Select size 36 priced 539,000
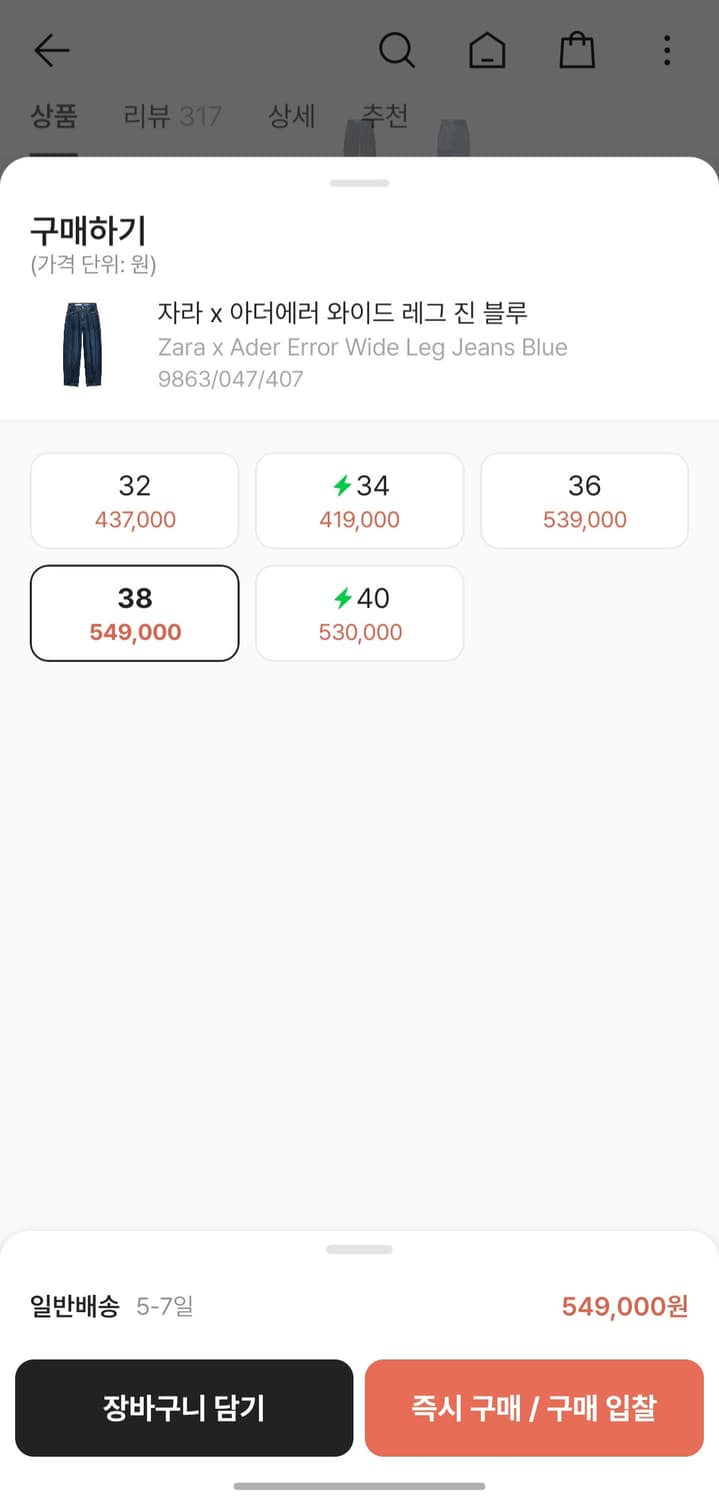This screenshot has height=1500, width=719. pos(584,501)
